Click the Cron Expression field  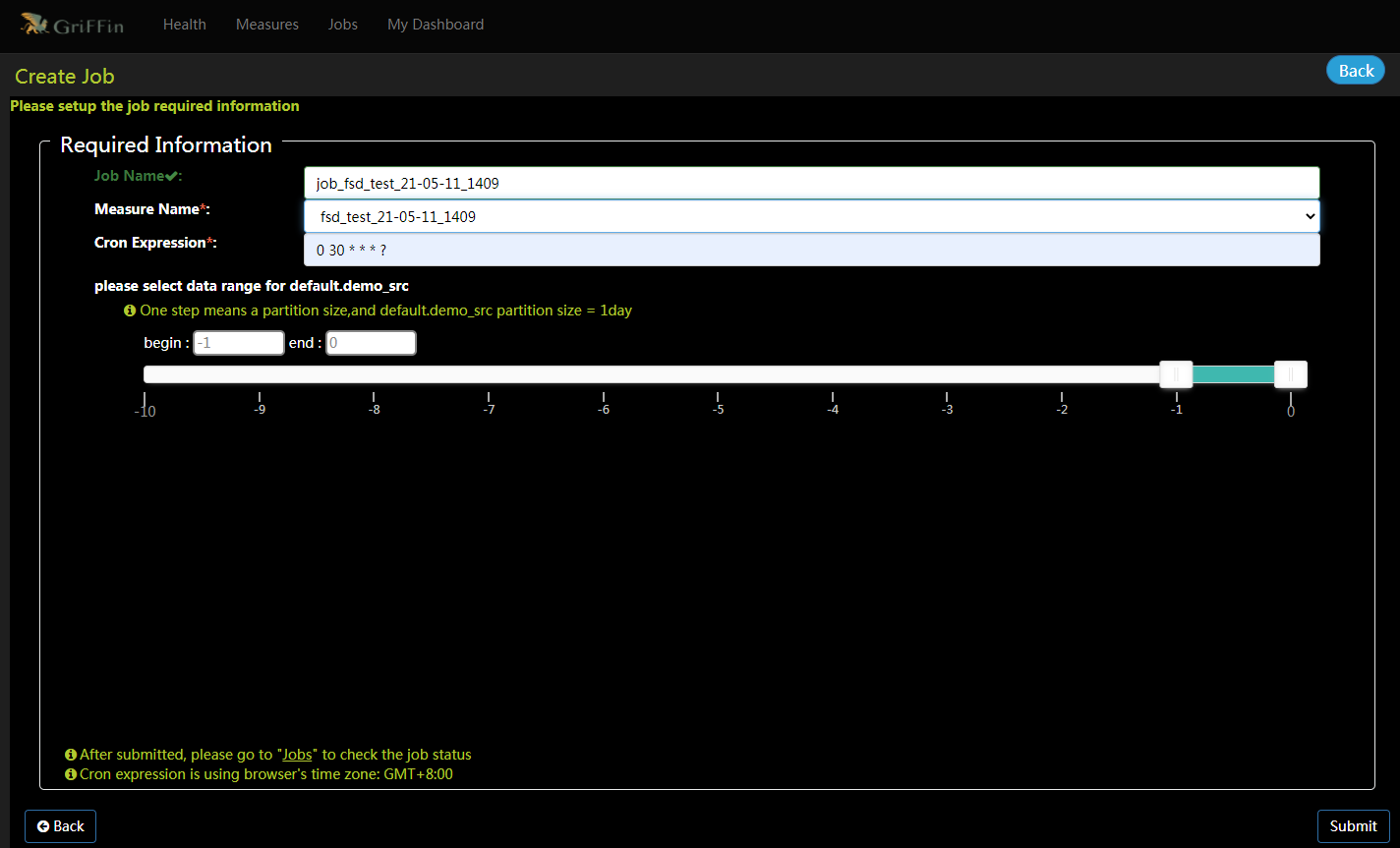812,250
